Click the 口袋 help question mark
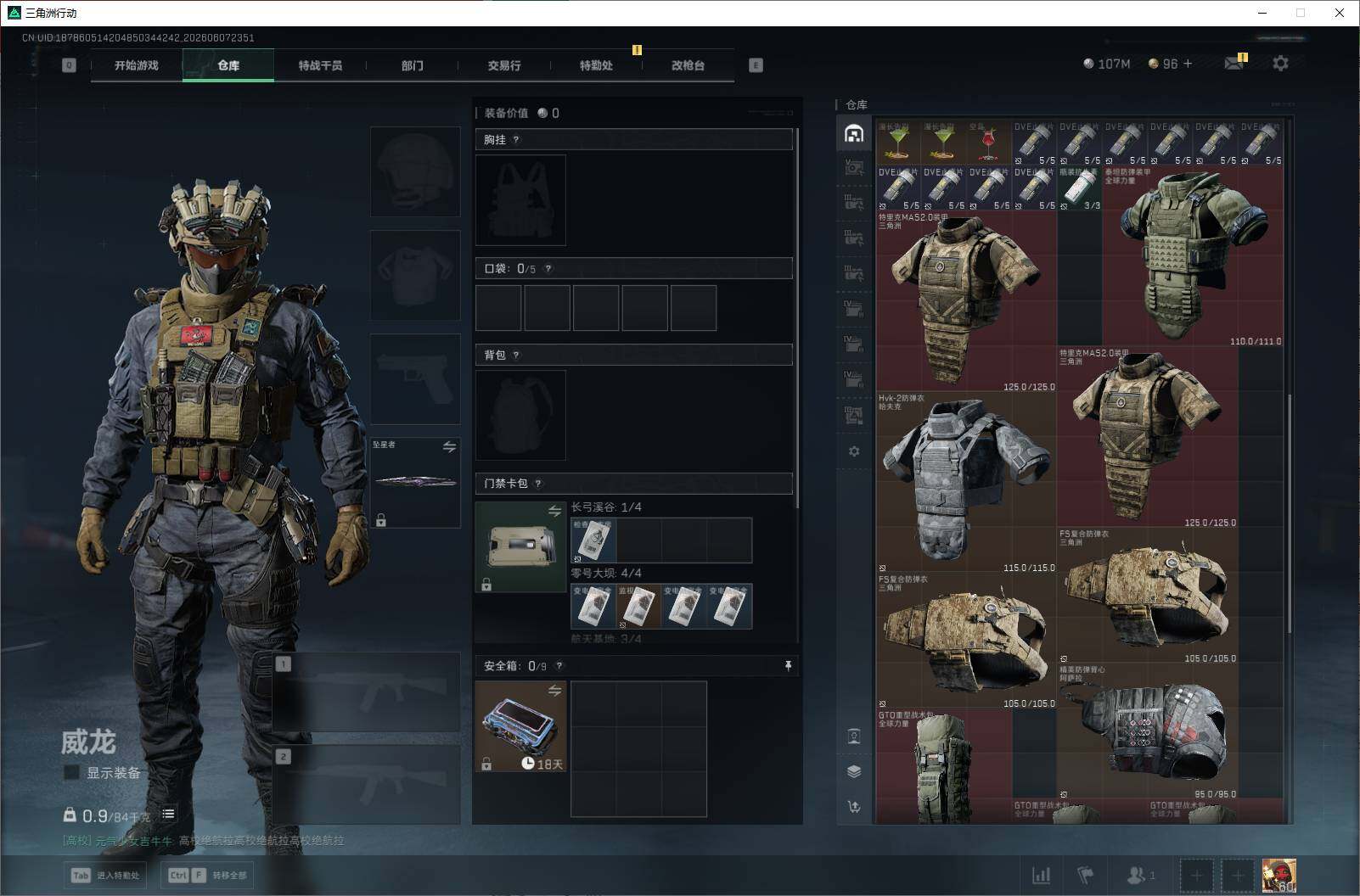This screenshot has height=896, width=1360. click(x=548, y=269)
